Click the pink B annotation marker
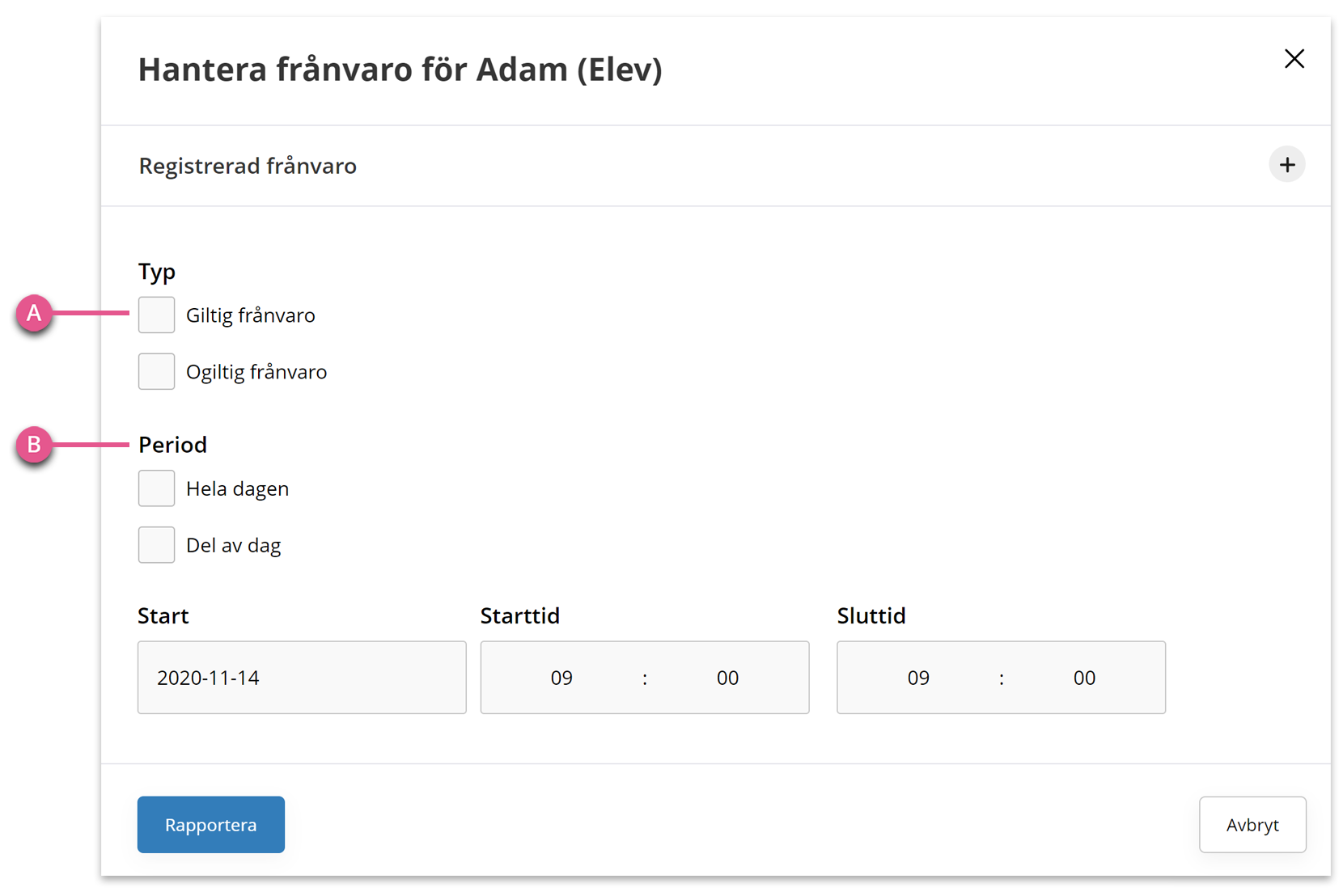 [x=34, y=445]
